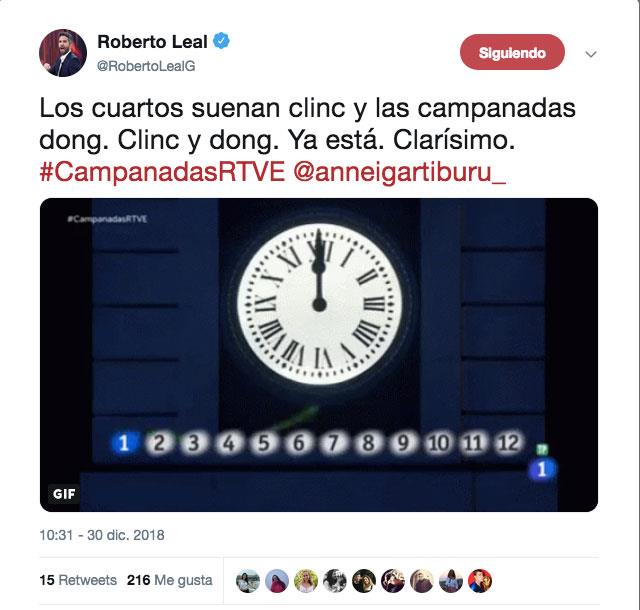The height and width of the screenshot is (610, 640).
Task: Play the clock GIF media
Action: click(319, 355)
